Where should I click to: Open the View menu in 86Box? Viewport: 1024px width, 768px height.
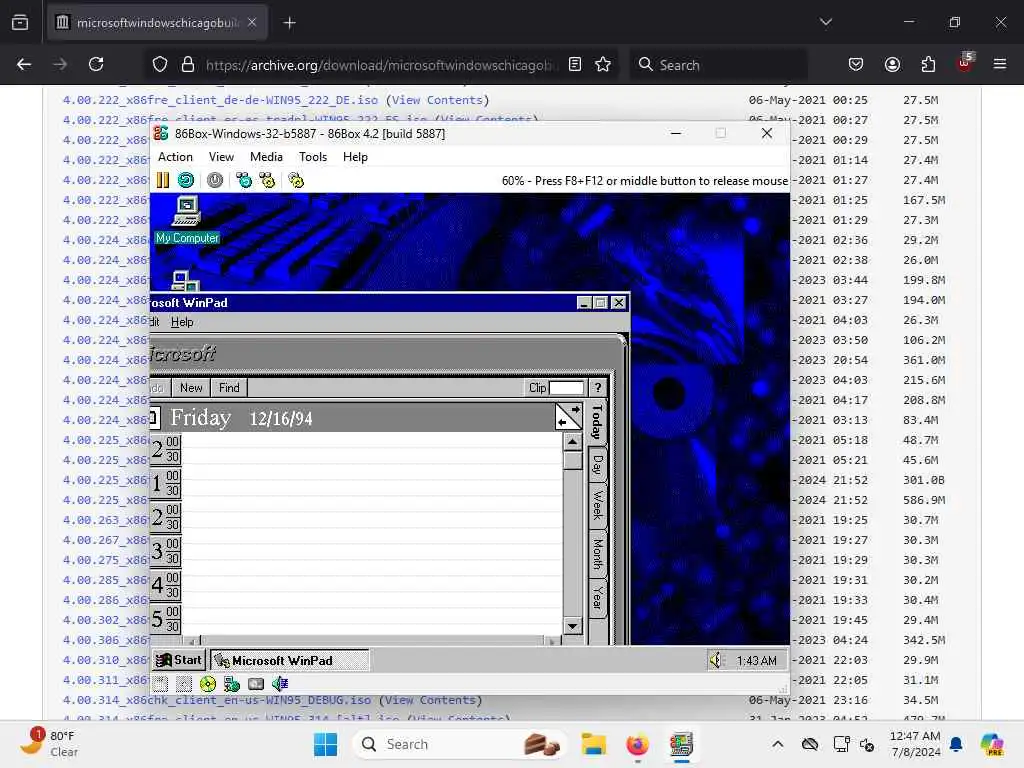click(x=221, y=157)
